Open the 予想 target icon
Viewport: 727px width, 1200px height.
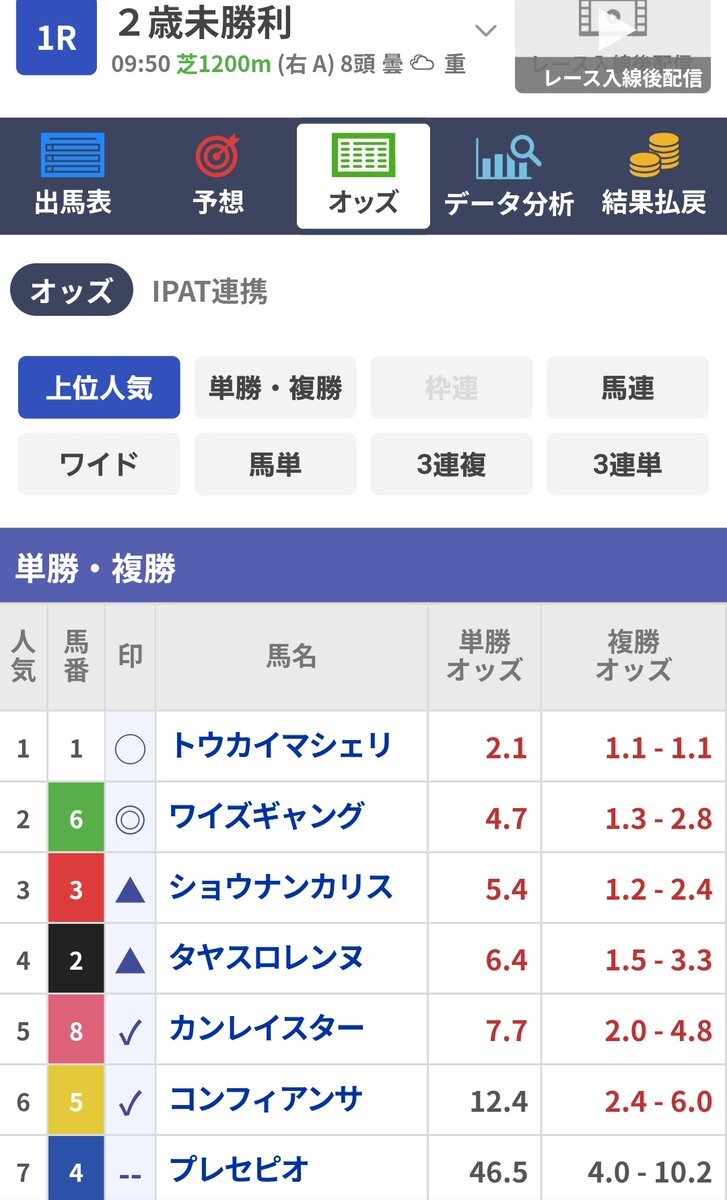click(218, 156)
